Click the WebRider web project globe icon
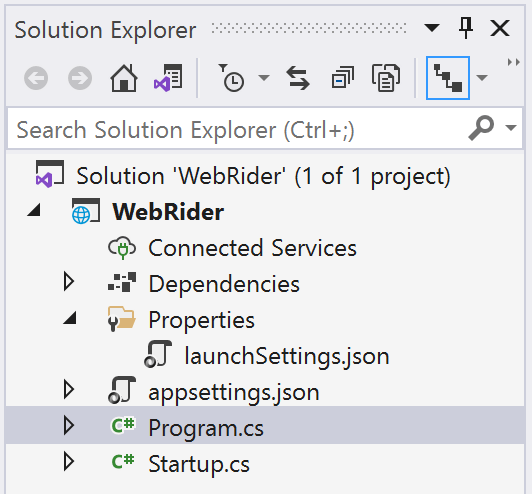The width and height of the screenshot is (532, 494). pos(86,211)
